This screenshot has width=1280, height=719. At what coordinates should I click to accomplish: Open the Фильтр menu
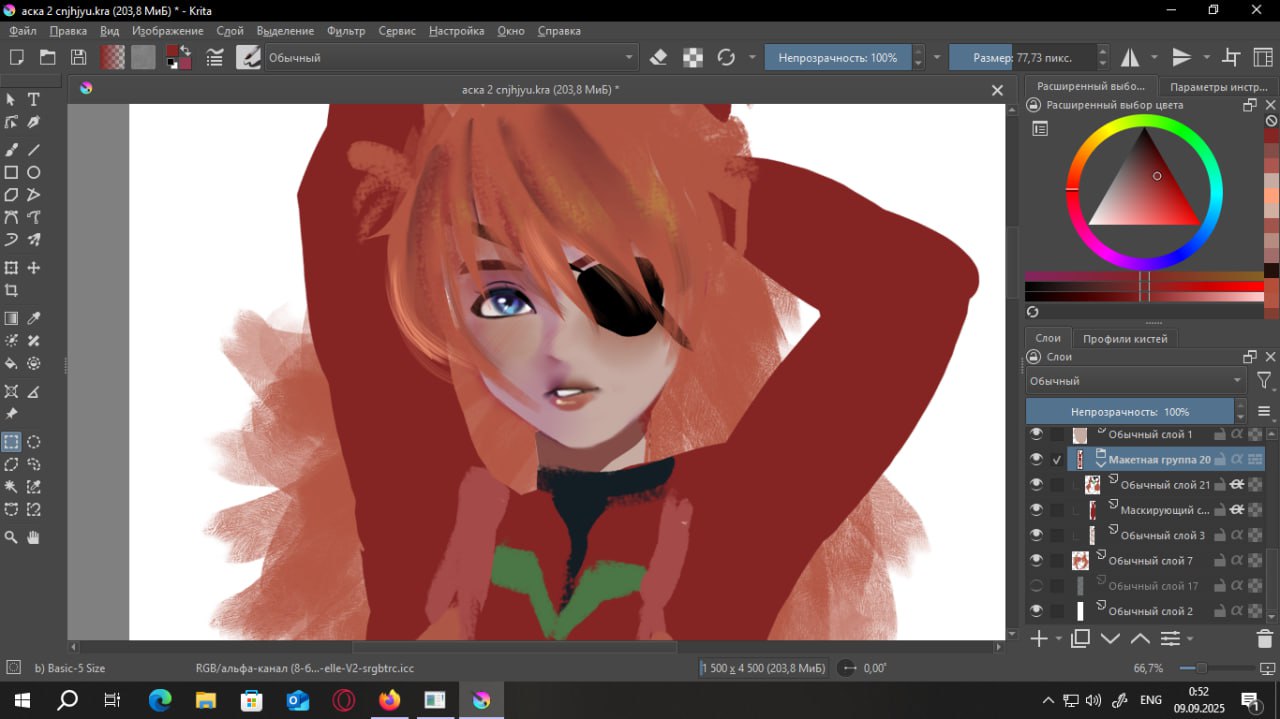346,31
